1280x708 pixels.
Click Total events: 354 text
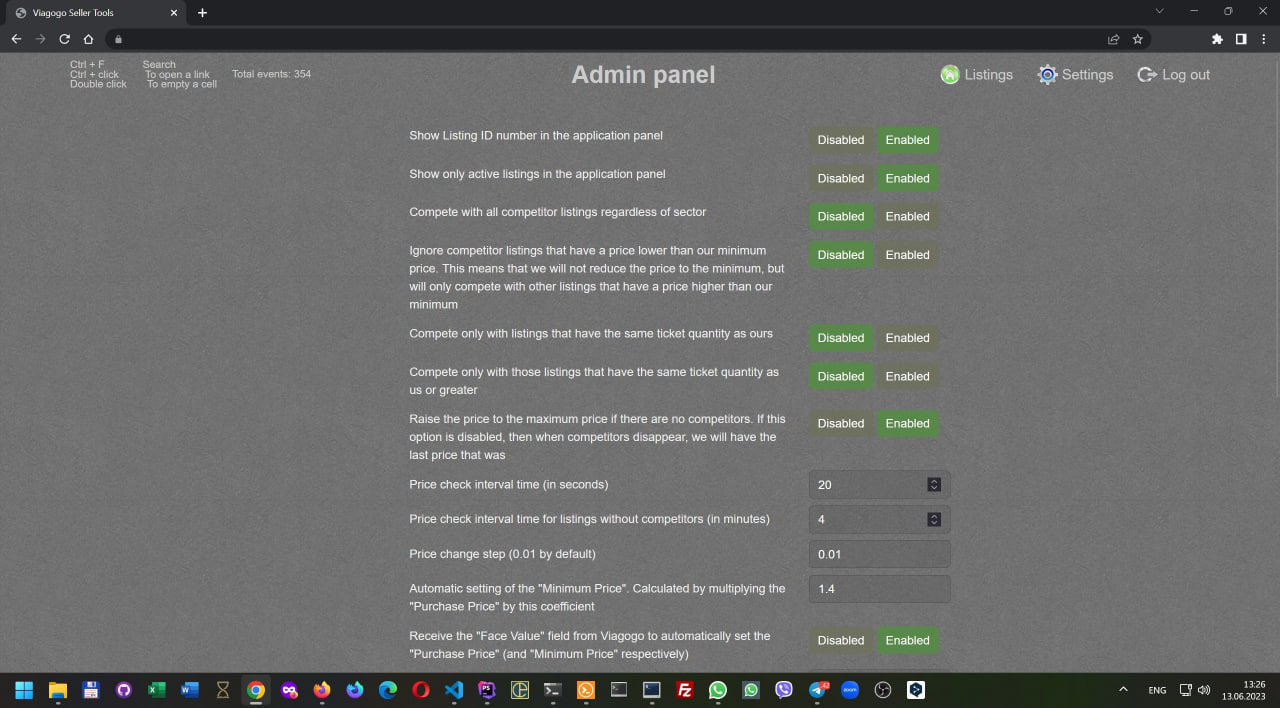coord(271,74)
